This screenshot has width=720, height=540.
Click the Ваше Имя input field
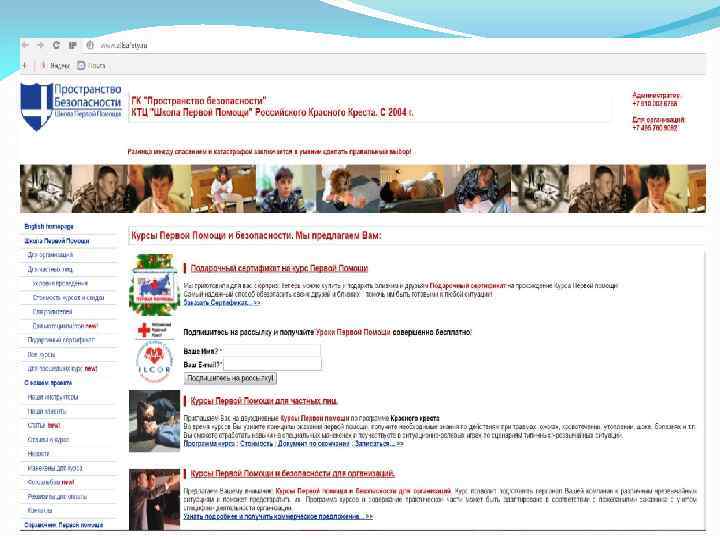point(272,351)
